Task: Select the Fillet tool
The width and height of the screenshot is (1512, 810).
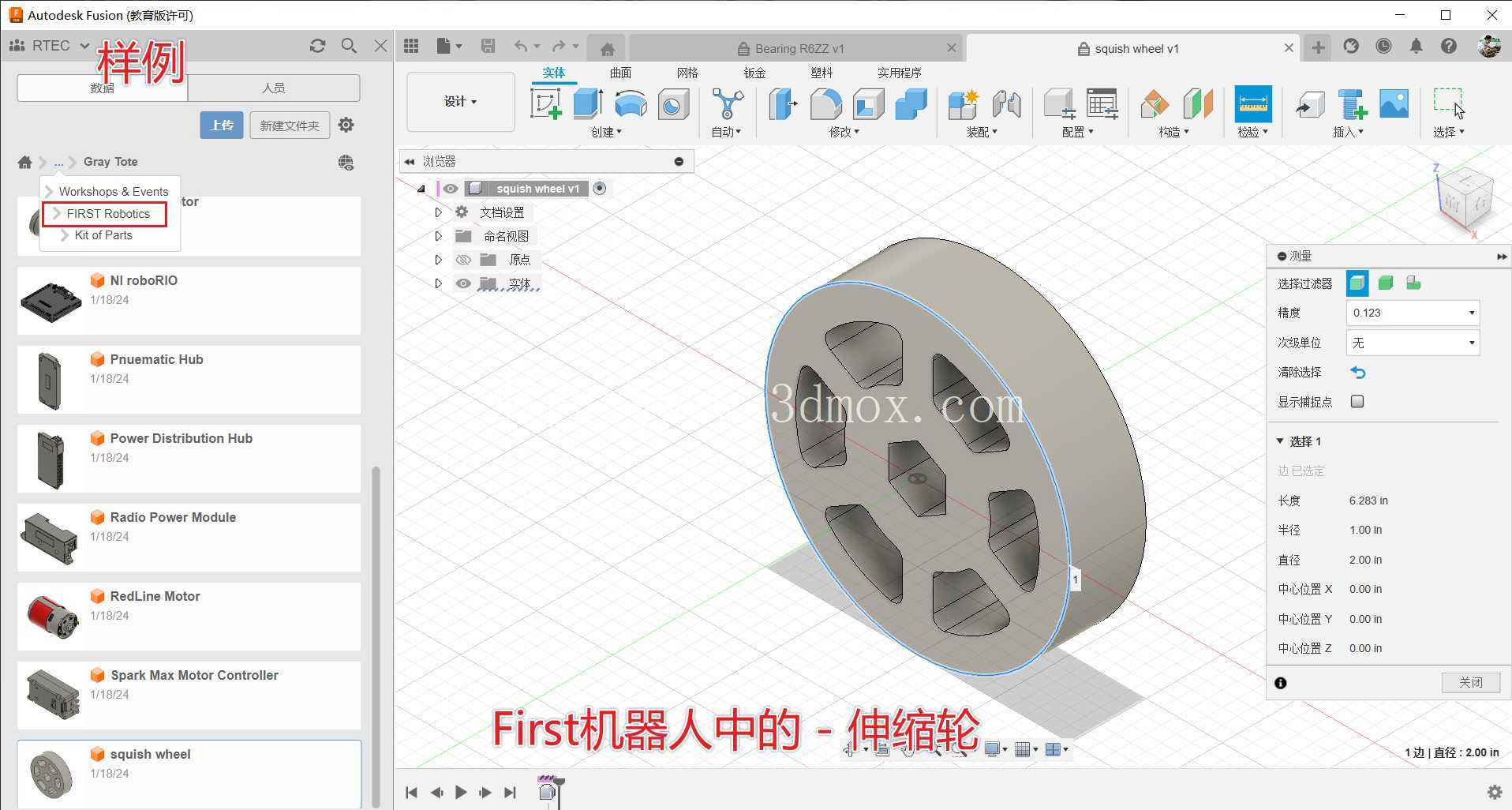Action: click(825, 104)
